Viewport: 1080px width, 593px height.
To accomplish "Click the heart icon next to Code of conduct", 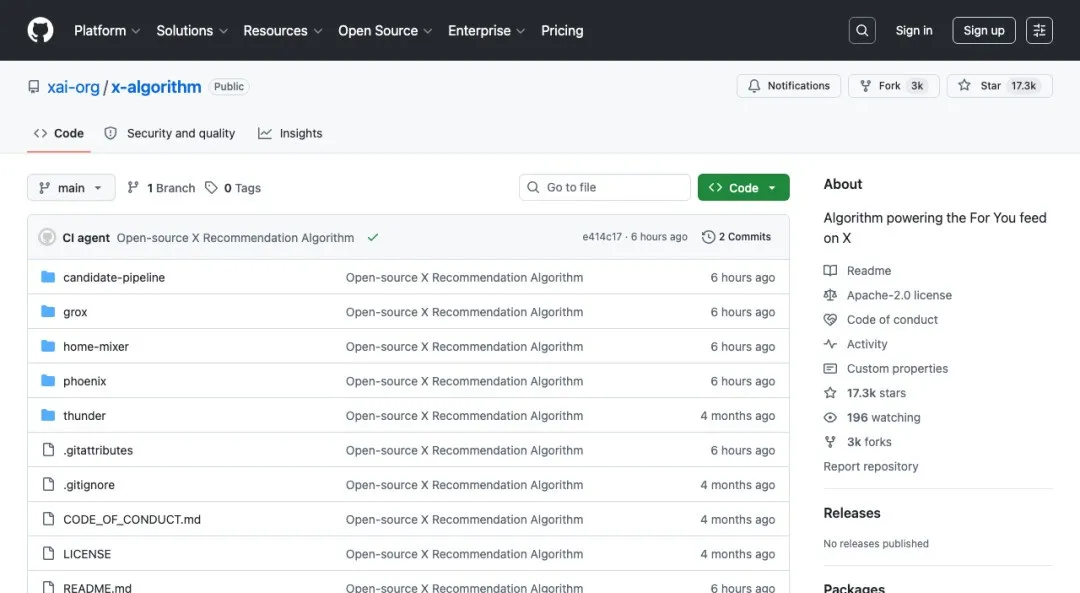I will click(x=830, y=320).
